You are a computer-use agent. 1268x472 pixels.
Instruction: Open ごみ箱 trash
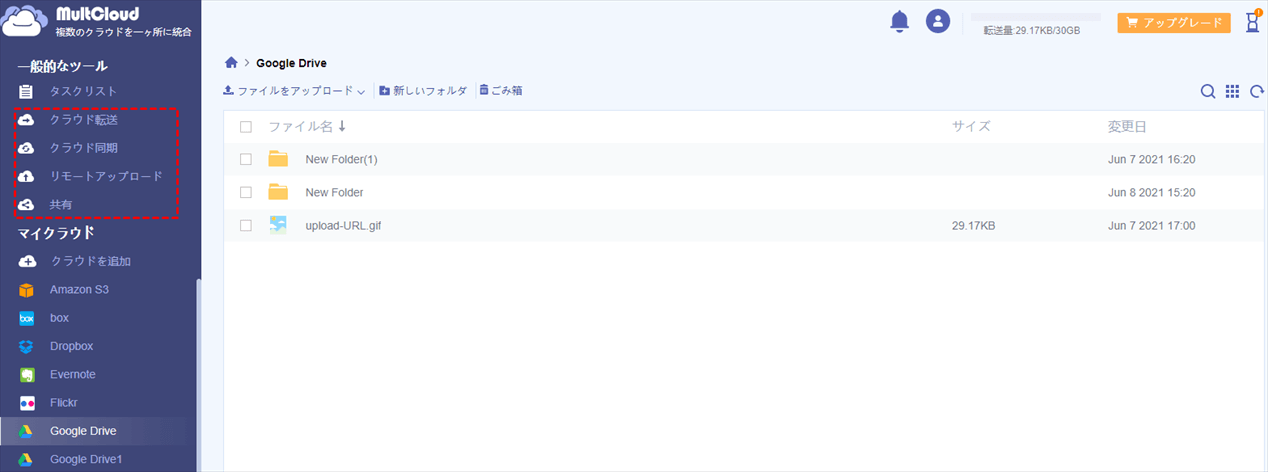(501, 91)
